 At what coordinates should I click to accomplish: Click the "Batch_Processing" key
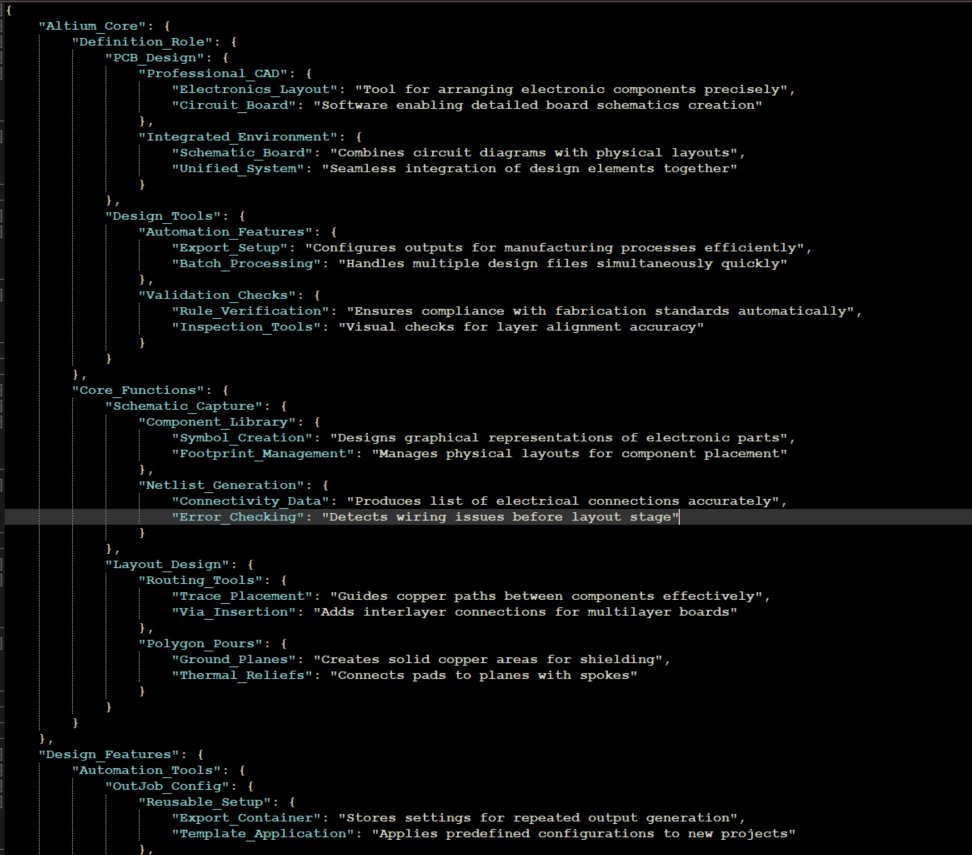(x=250, y=264)
